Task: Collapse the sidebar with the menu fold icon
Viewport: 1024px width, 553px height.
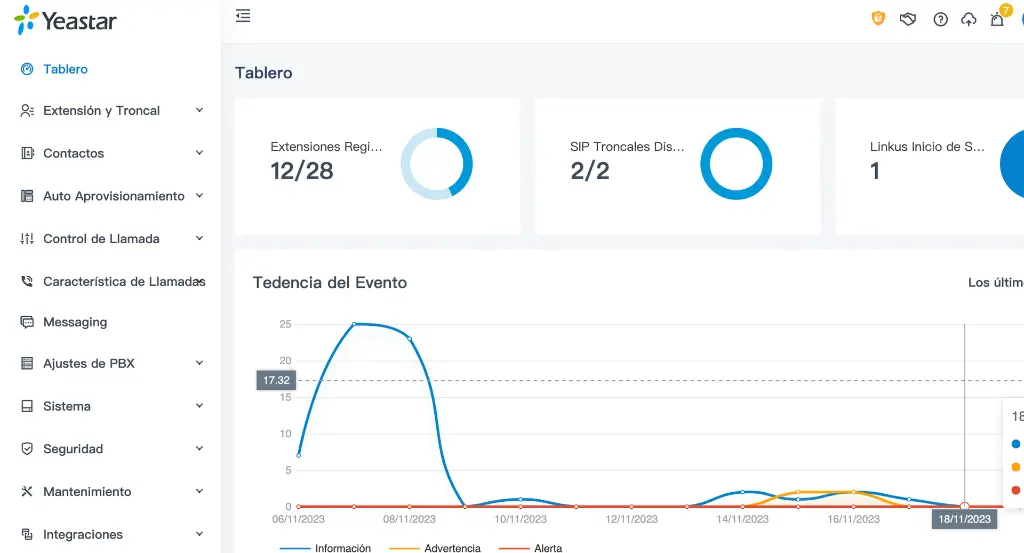Action: tap(243, 16)
